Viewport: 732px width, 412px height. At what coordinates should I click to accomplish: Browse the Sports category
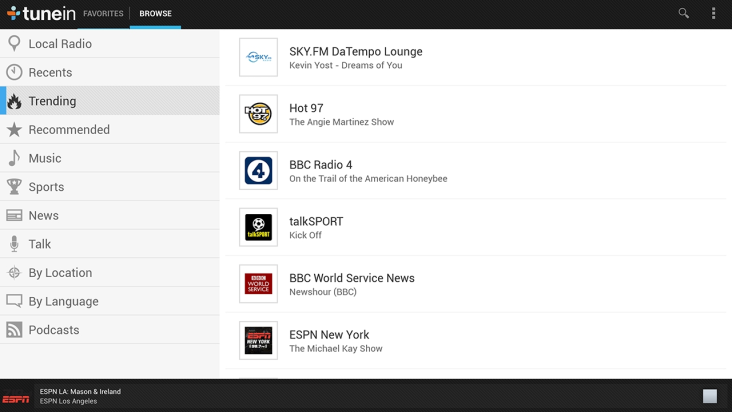pyautogui.click(x=110, y=187)
